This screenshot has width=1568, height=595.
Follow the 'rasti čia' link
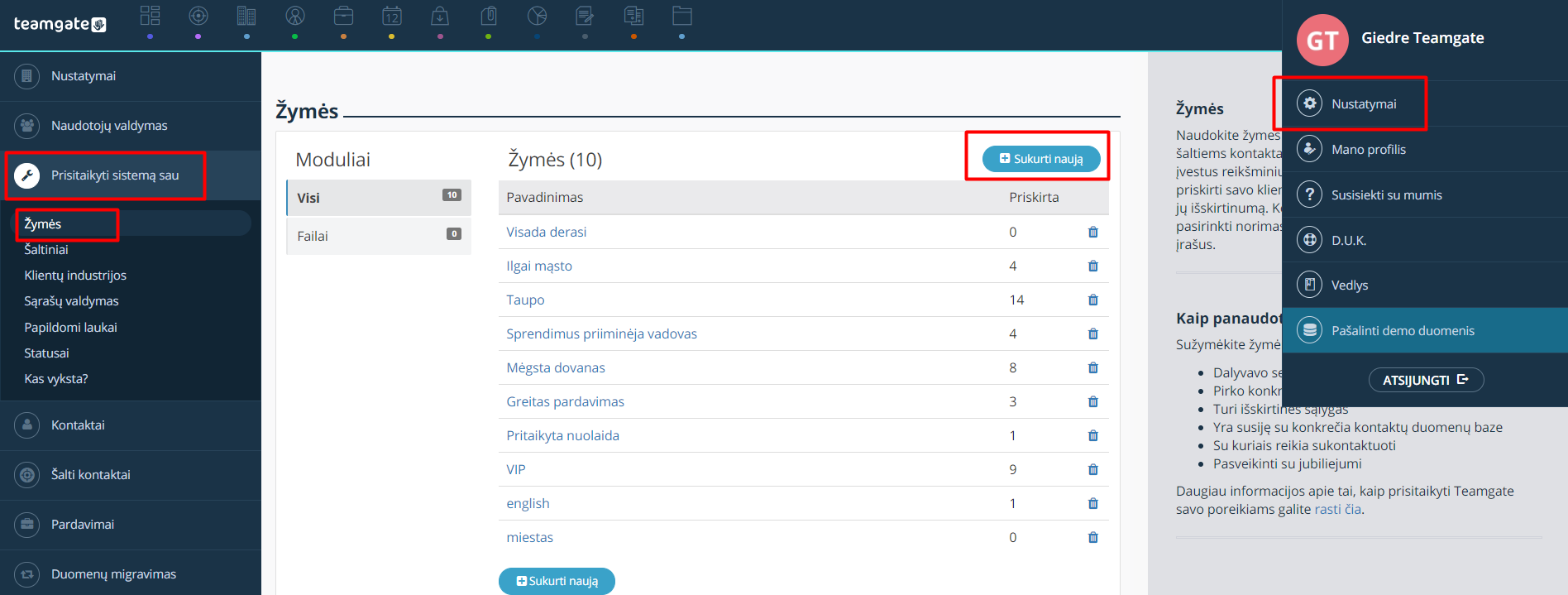[1337, 510]
